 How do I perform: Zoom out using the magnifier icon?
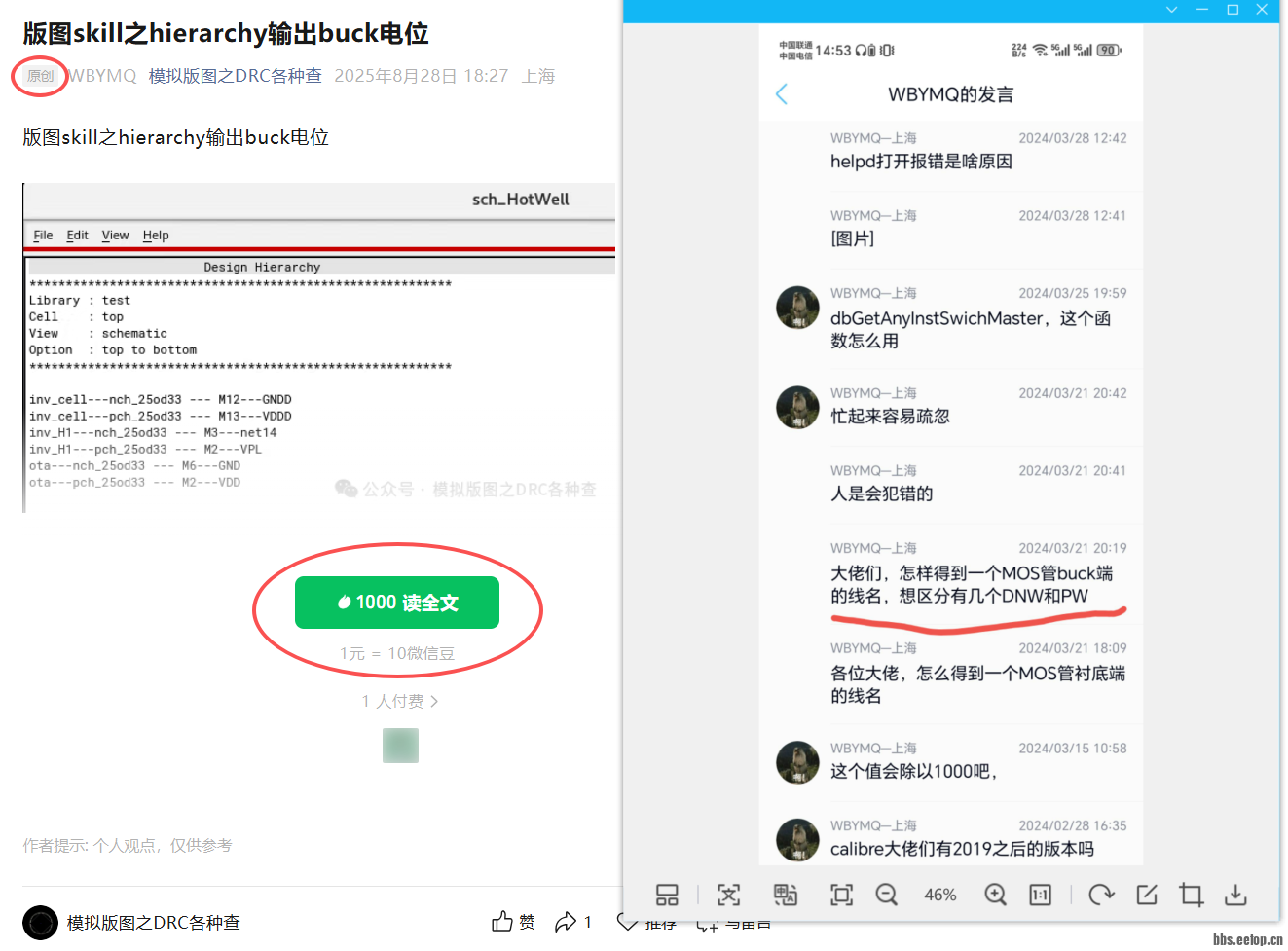885,895
